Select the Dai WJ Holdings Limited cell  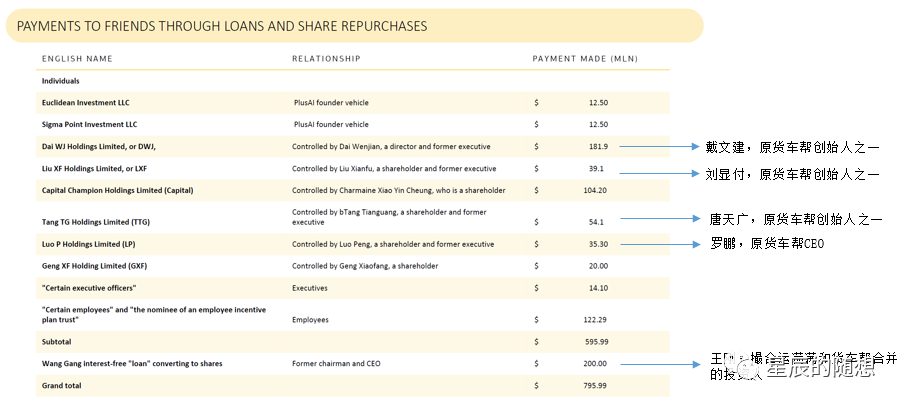[x=98, y=147]
